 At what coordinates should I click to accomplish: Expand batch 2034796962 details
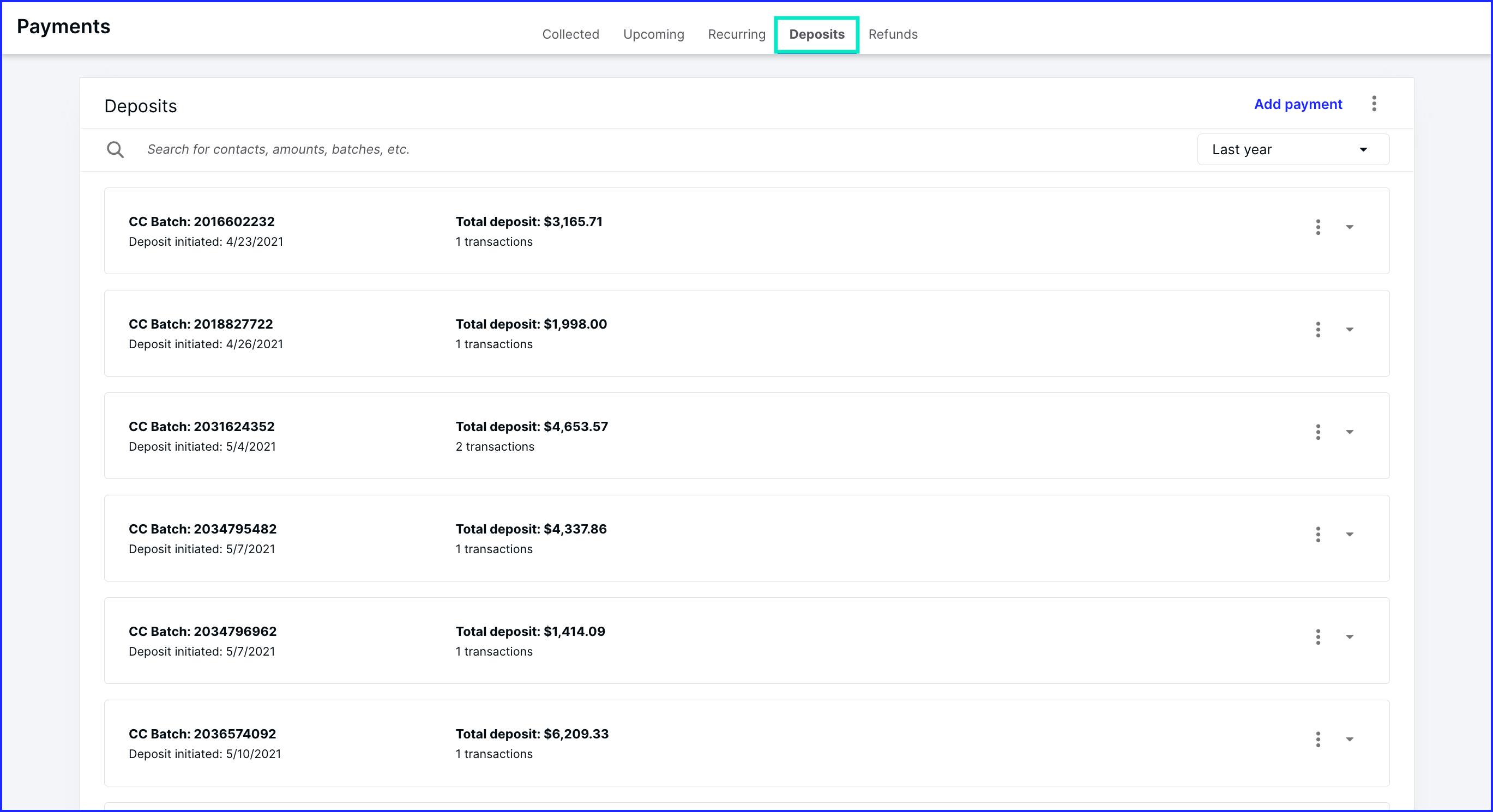[1349, 637]
